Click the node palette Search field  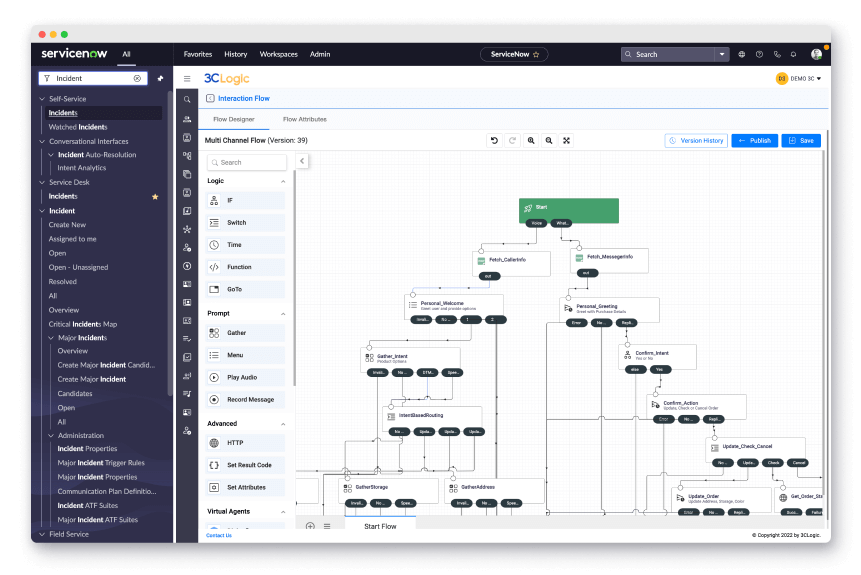[x=247, y=163]
